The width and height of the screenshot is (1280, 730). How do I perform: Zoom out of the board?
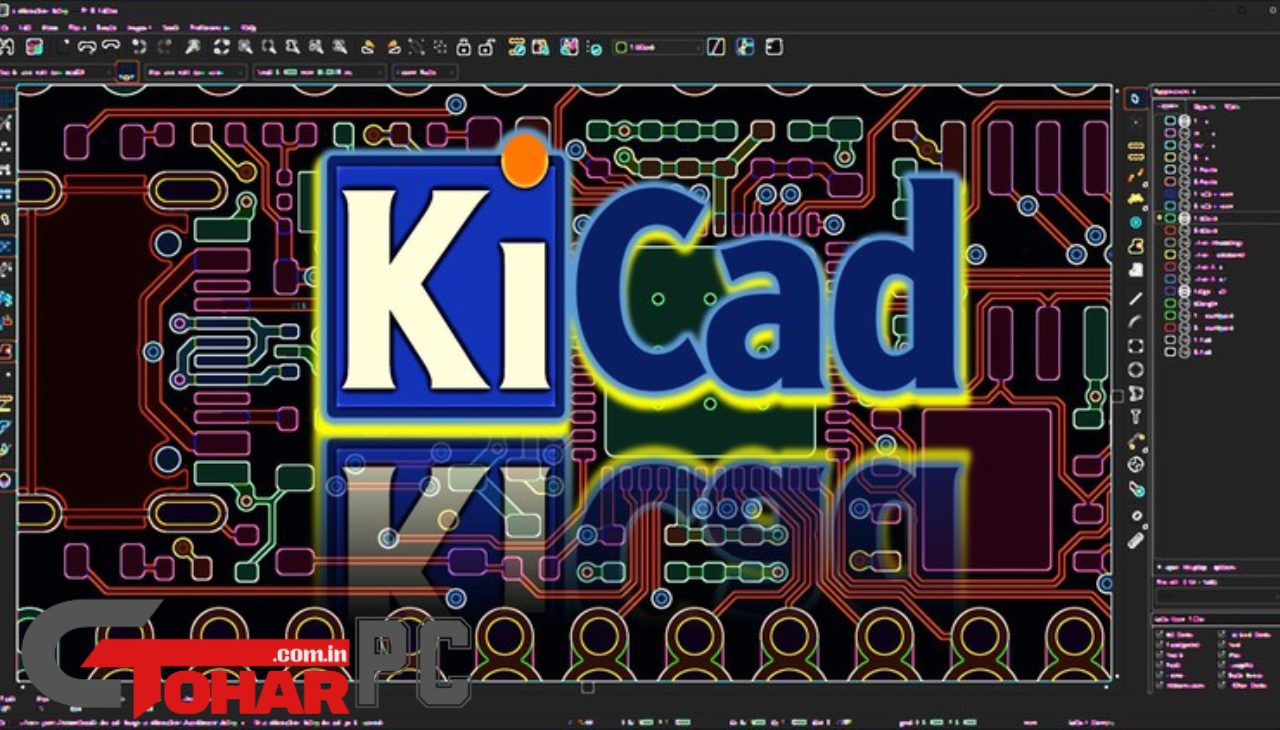click(268, 47)
